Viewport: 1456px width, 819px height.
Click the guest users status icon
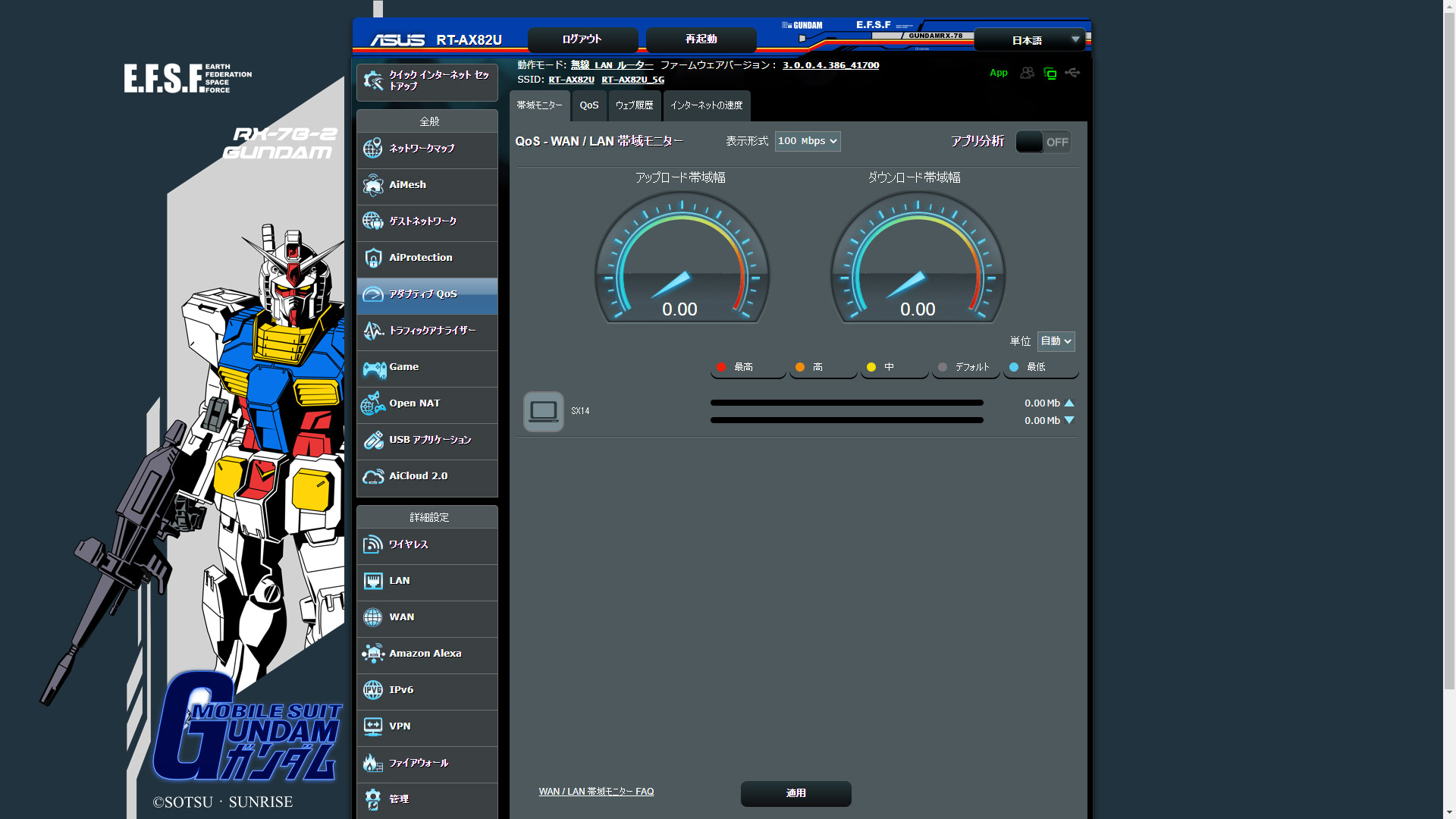(1027, 73)
